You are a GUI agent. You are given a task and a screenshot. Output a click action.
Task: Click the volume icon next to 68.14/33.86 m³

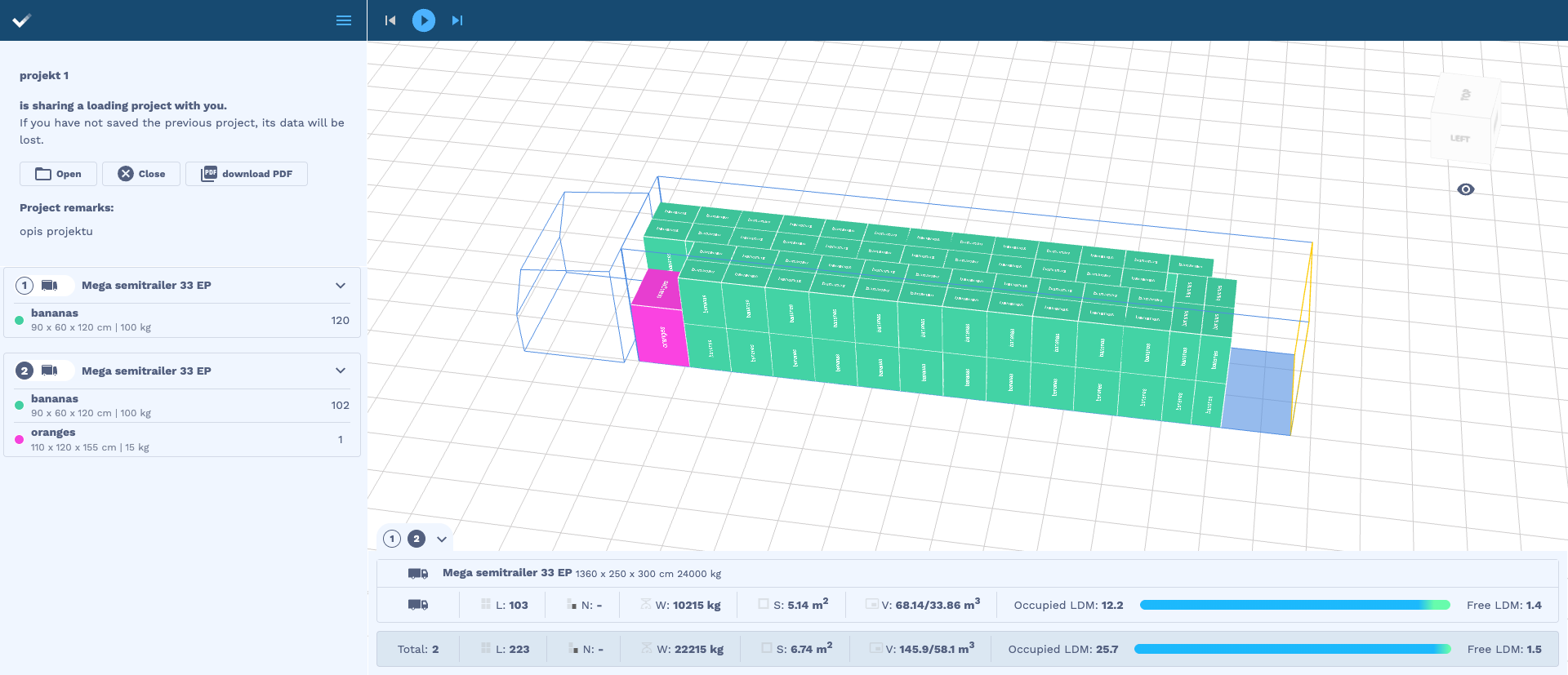[872, 604]
